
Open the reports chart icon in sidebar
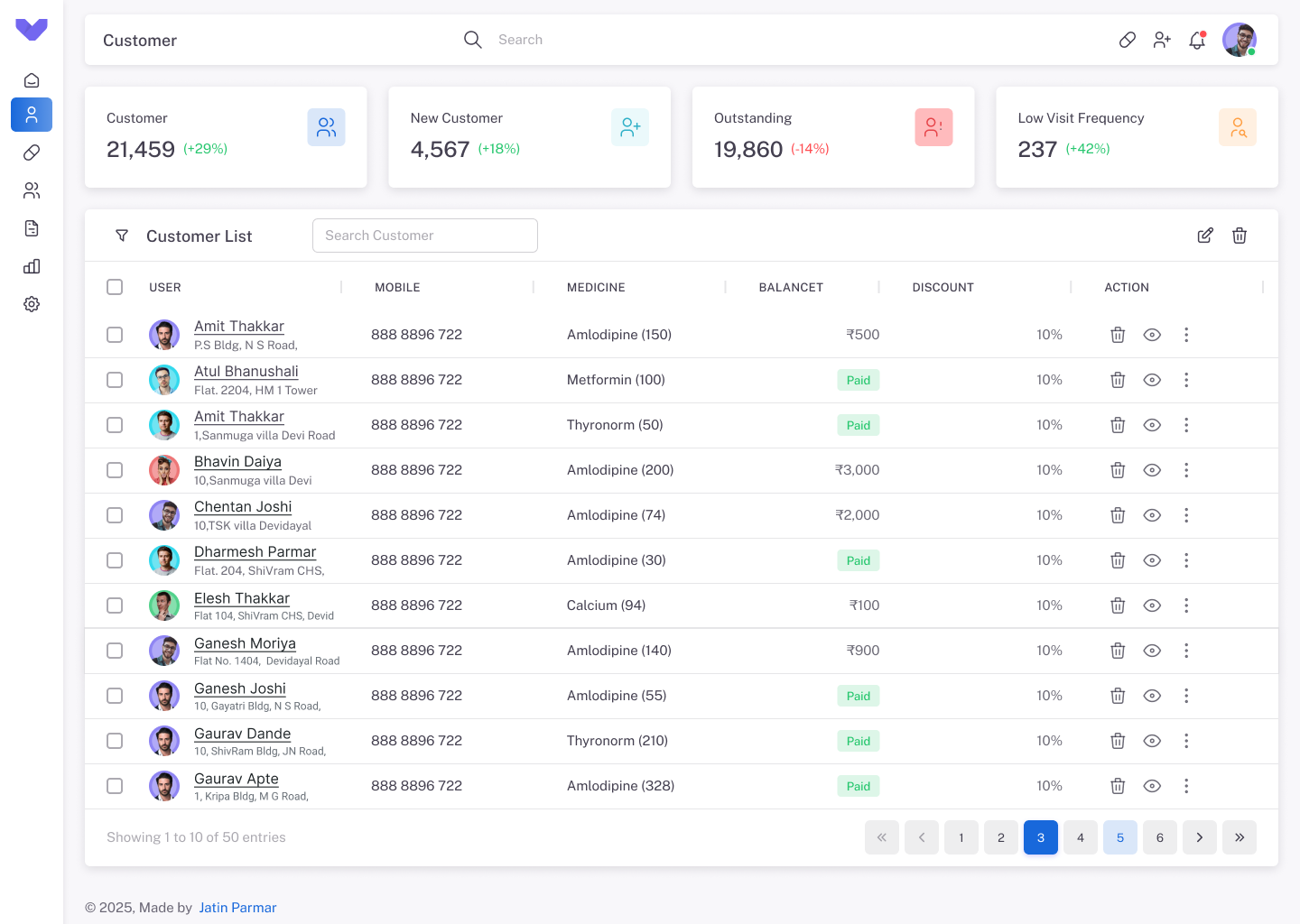coord(32,266)
